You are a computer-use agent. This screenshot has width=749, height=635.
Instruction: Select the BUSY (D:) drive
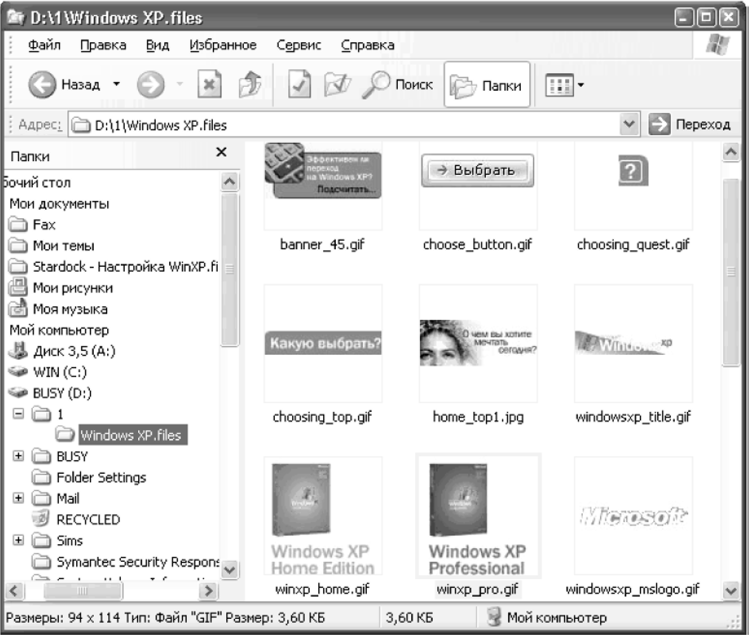pyautogui.click(x=50, y=393)
